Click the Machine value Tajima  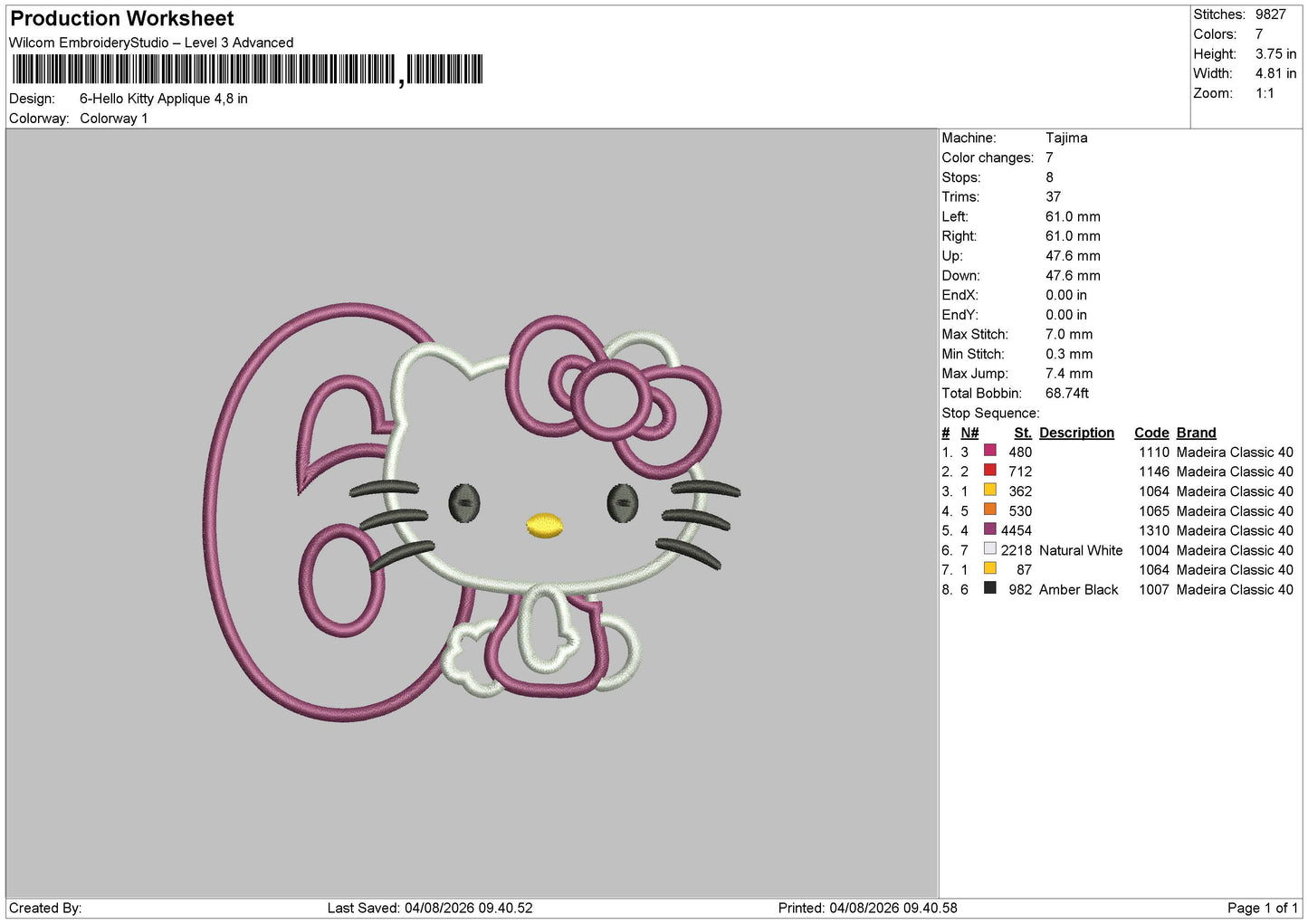[1066, 138]
